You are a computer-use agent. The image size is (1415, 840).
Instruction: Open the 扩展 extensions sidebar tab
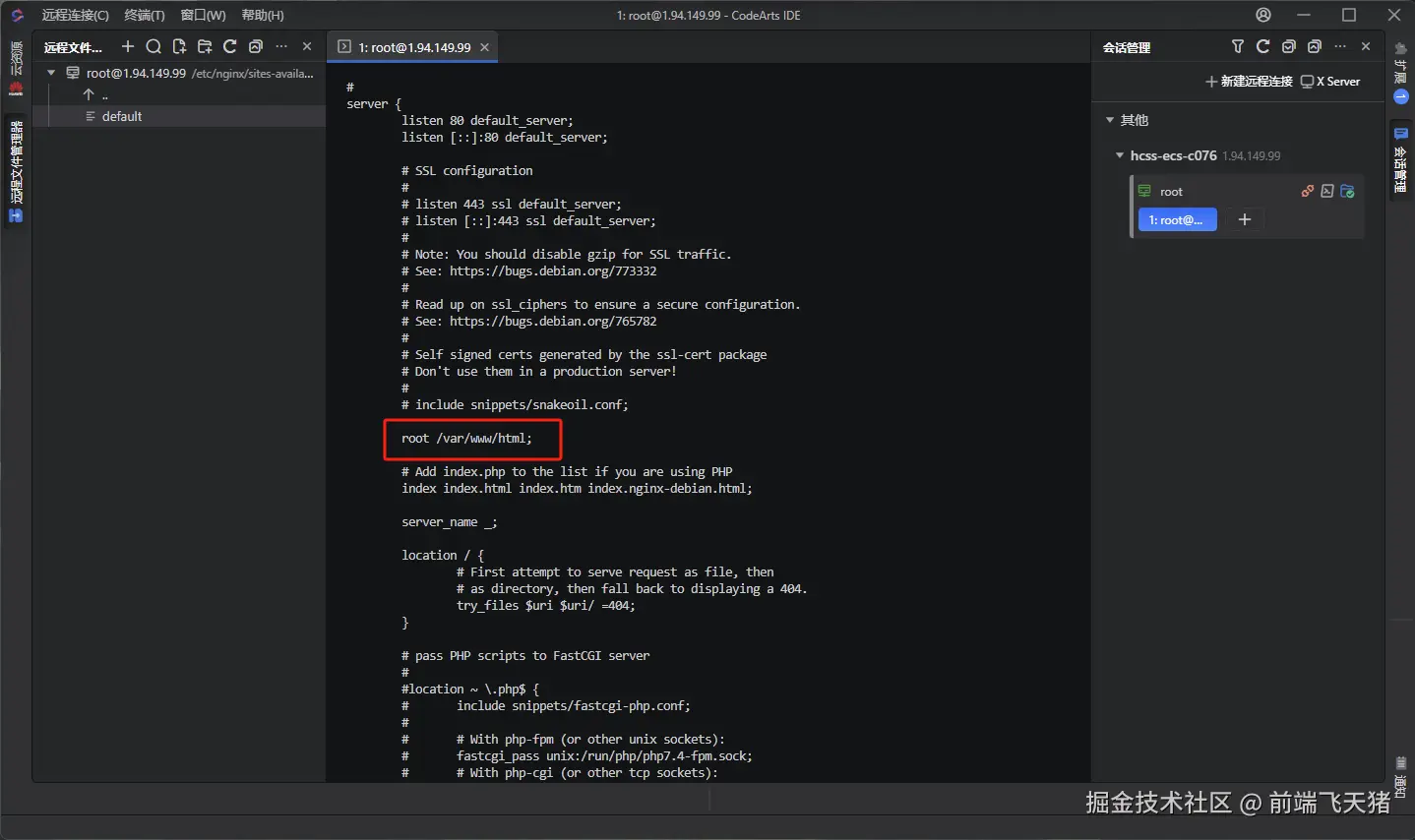tap(1401, 73)
